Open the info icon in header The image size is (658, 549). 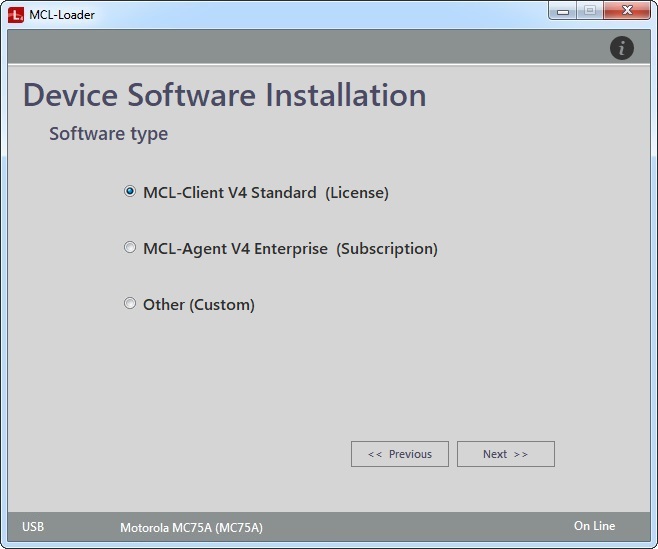[x=621, y=48]
